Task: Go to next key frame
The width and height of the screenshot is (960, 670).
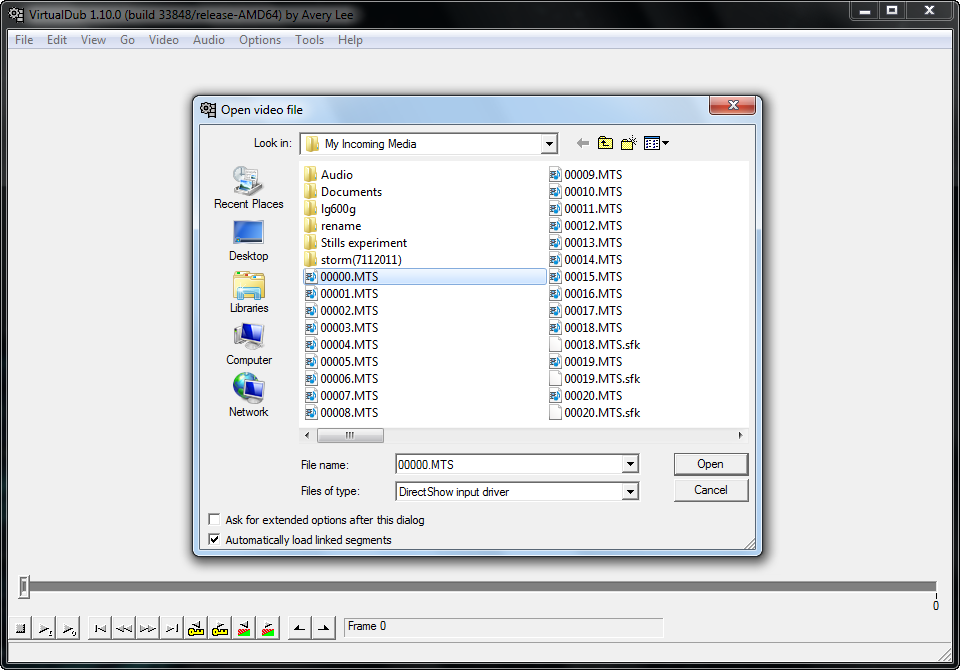Action: pyautogui.click(x=220, y=628)
